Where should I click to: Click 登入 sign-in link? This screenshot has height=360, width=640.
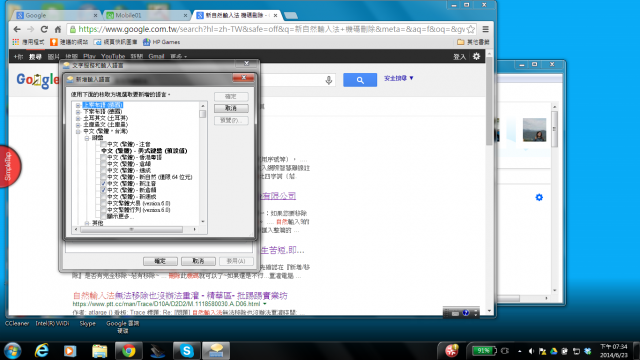click(x=459, y=57)
